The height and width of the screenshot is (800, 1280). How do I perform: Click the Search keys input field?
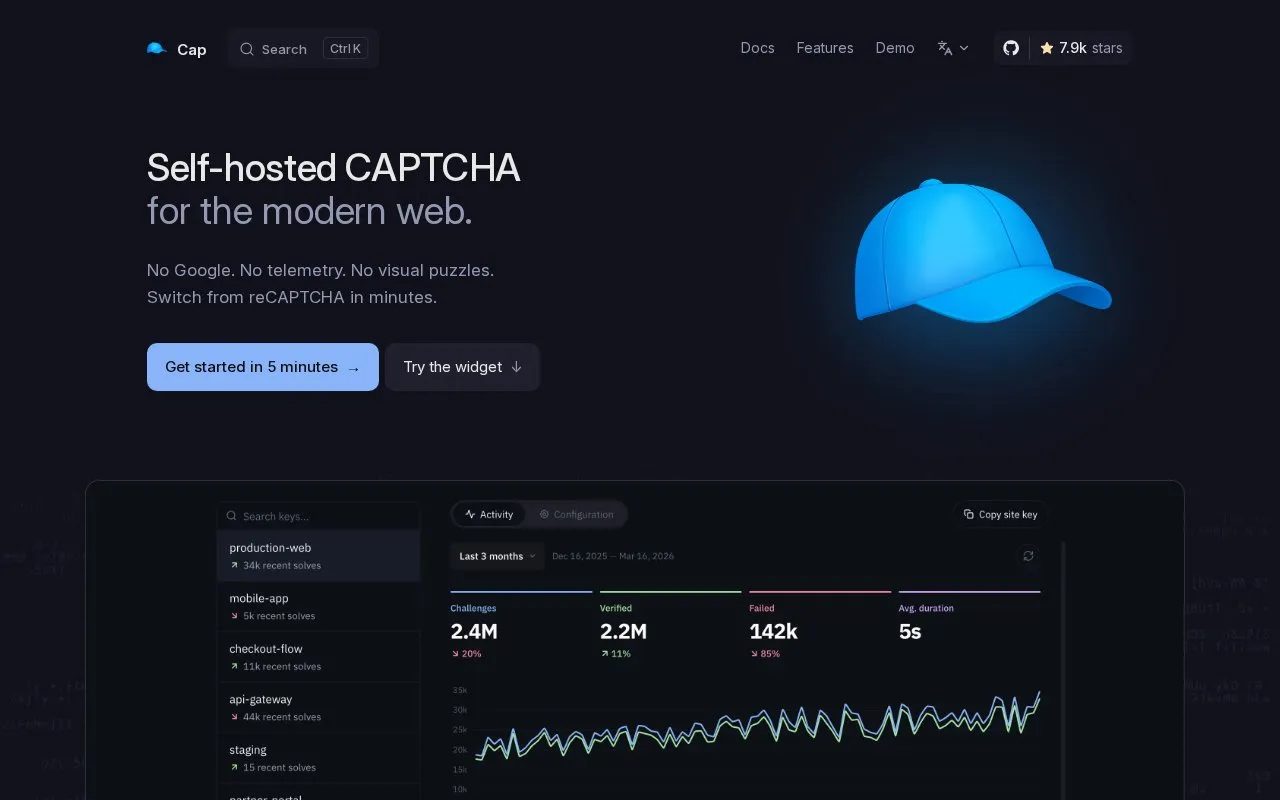[x=319, y=516]
